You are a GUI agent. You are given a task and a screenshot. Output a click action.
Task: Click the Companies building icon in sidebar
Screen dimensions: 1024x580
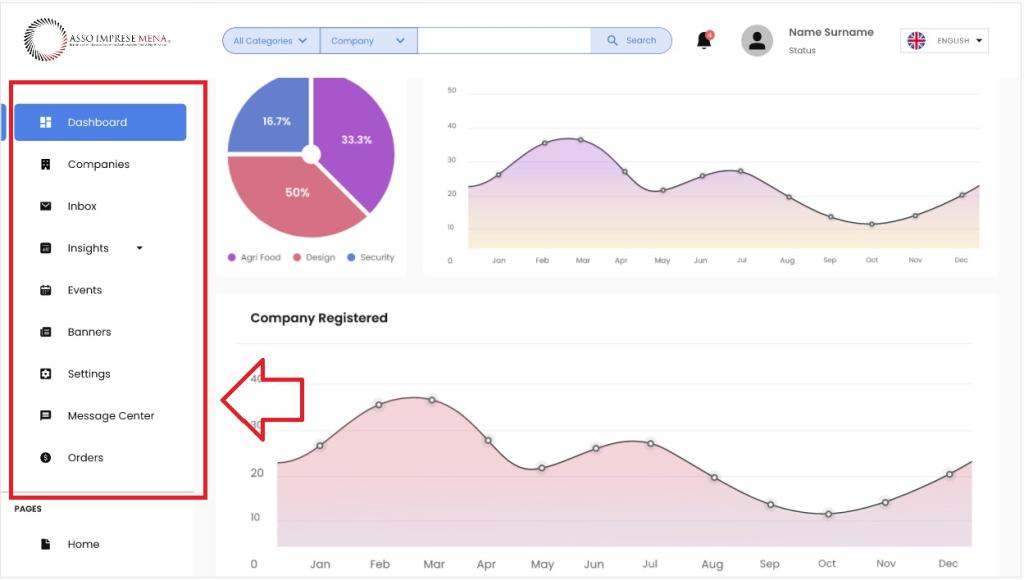(x=45, y=164)
